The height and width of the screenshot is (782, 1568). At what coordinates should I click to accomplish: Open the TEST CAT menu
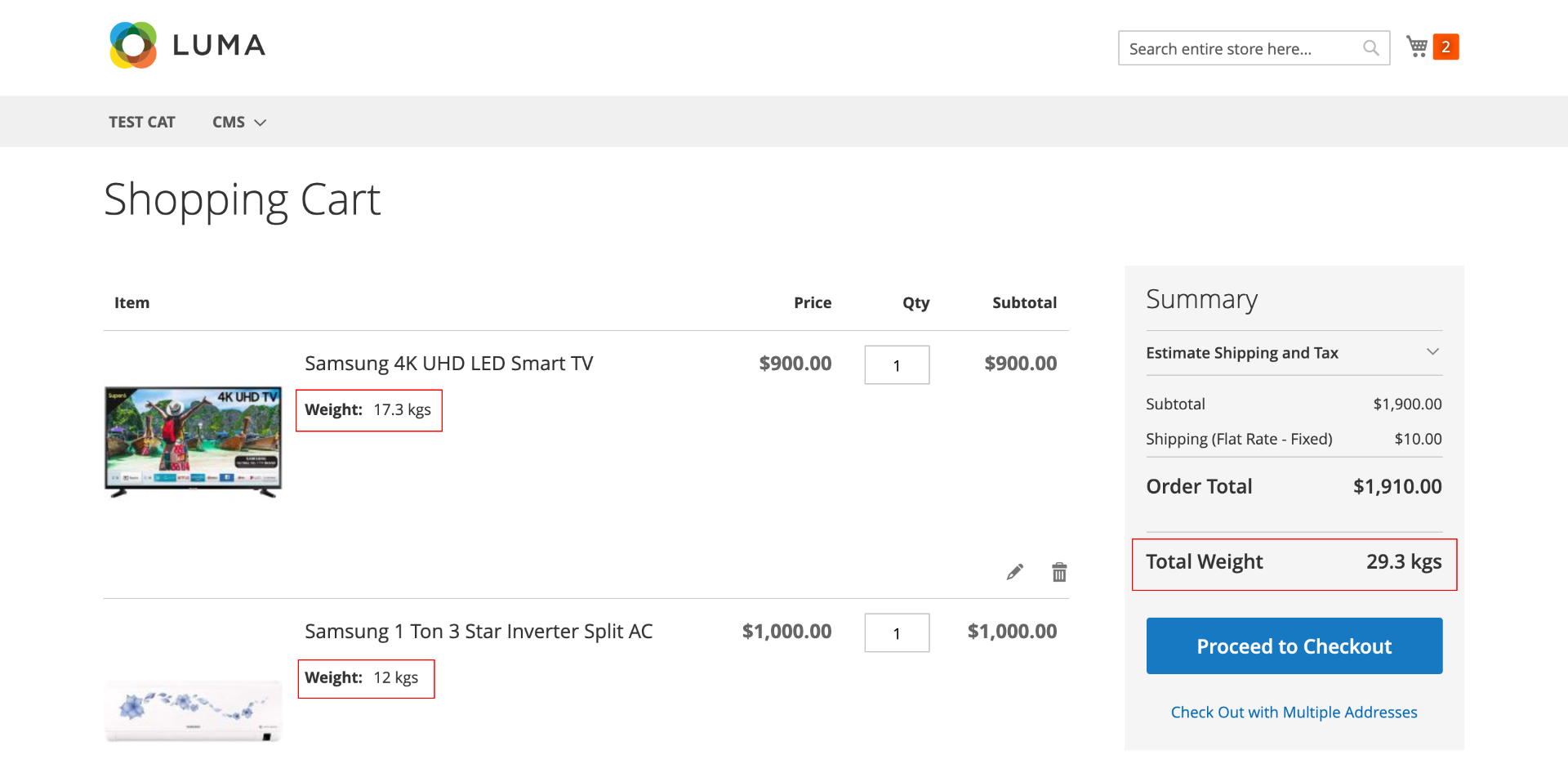point(142,122)
